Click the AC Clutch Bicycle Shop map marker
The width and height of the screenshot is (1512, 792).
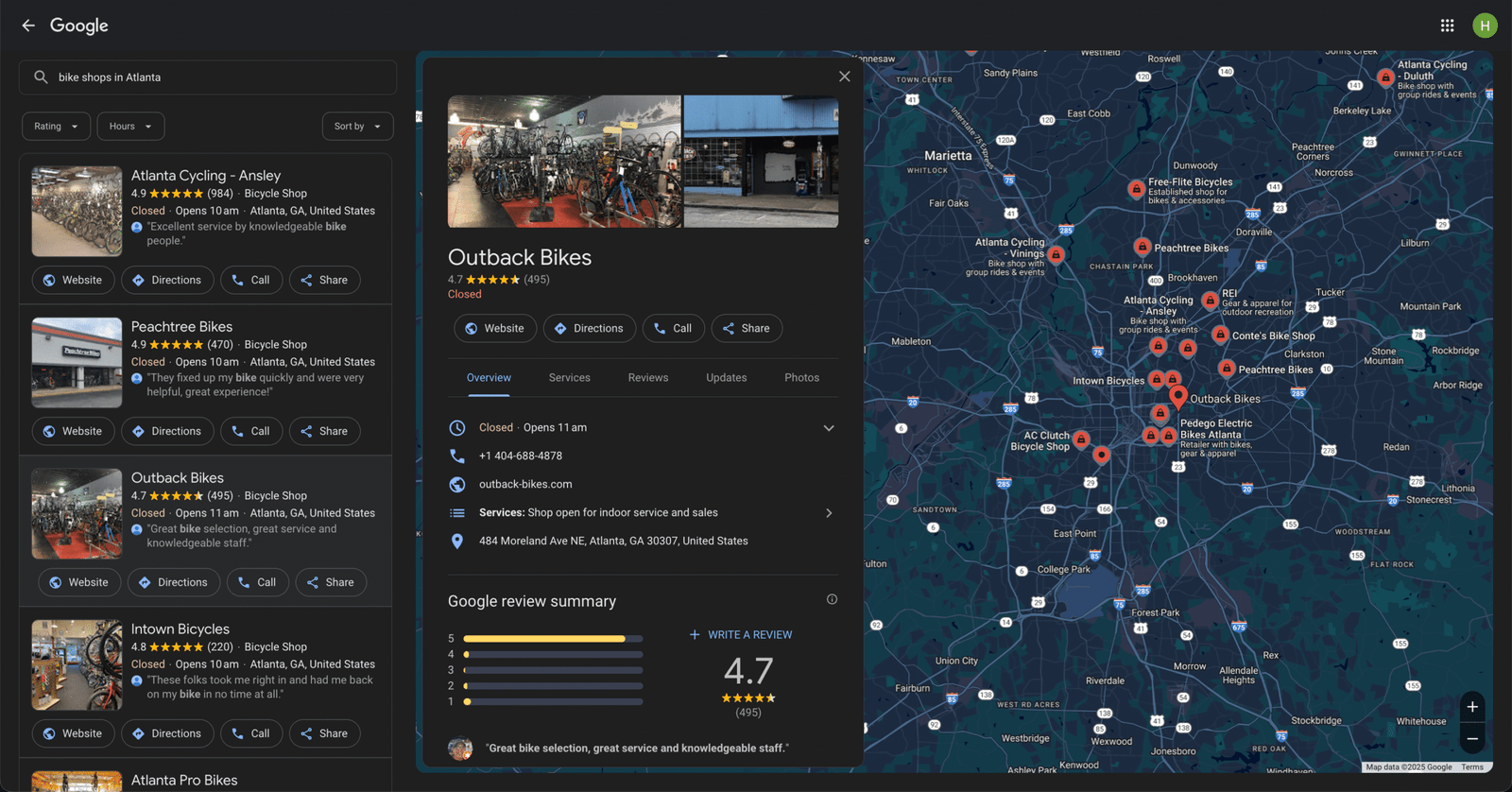[1081, 439]
